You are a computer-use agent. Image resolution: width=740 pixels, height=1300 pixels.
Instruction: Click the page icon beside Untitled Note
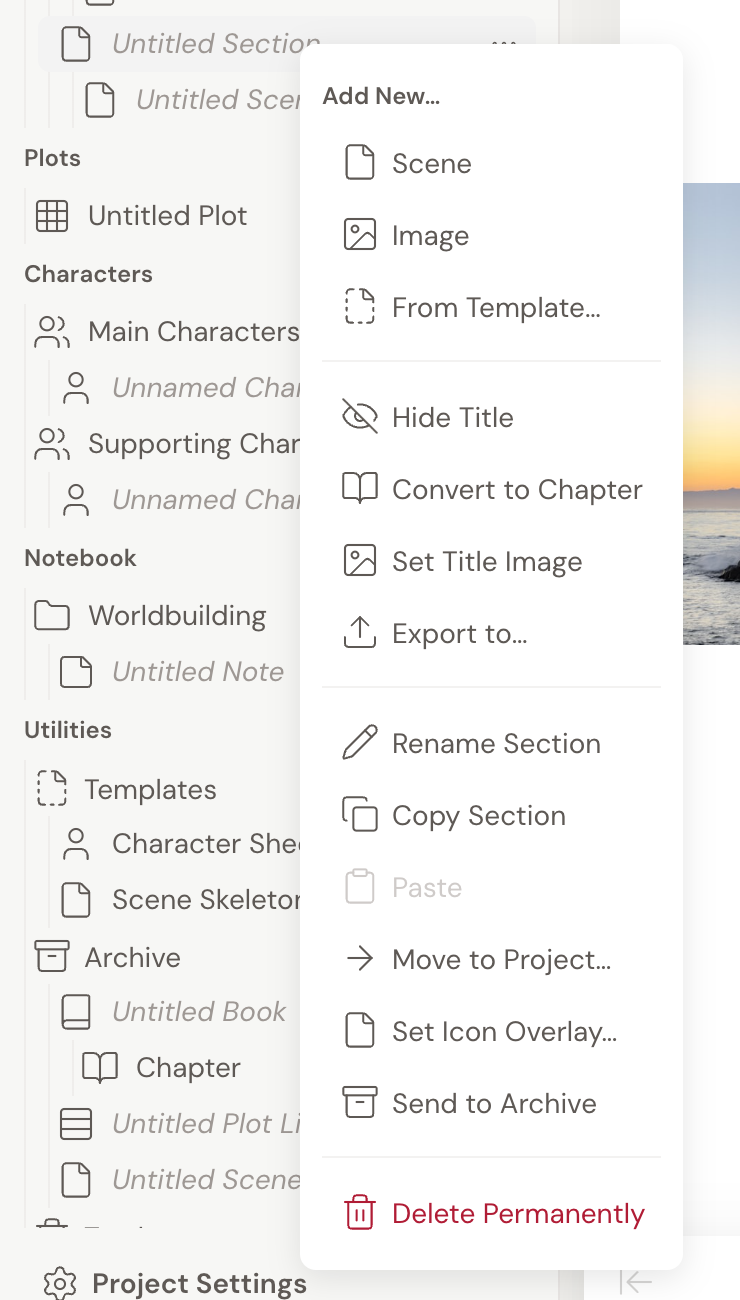(x=76, y=672)
